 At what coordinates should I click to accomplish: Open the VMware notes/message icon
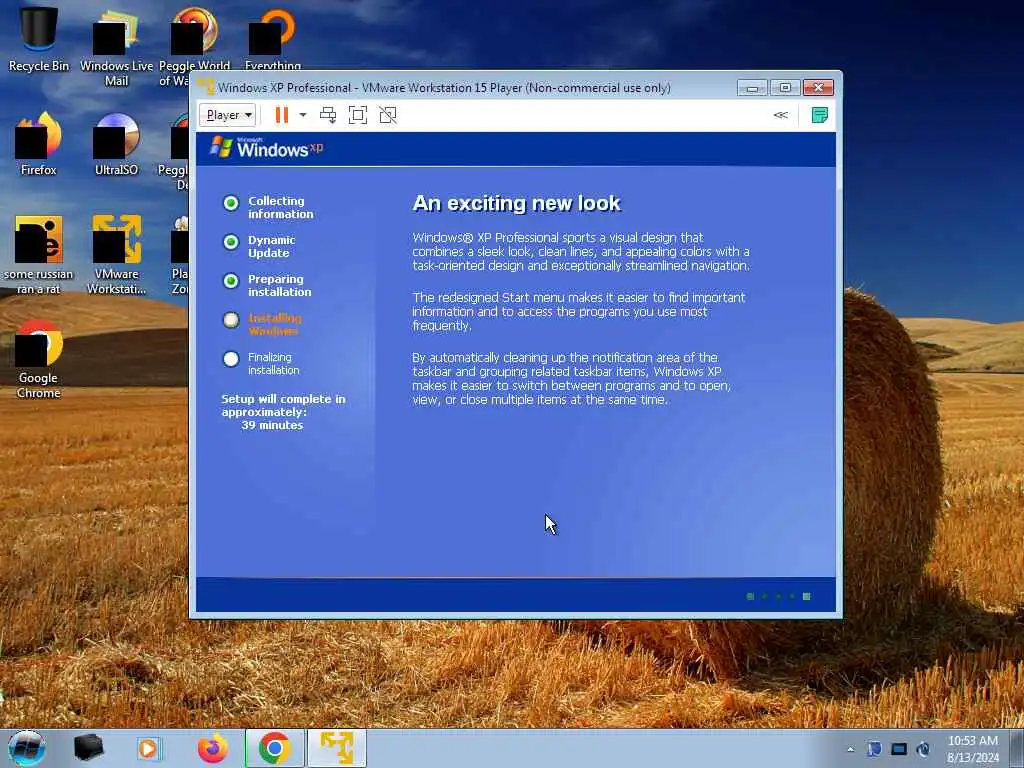820,115
